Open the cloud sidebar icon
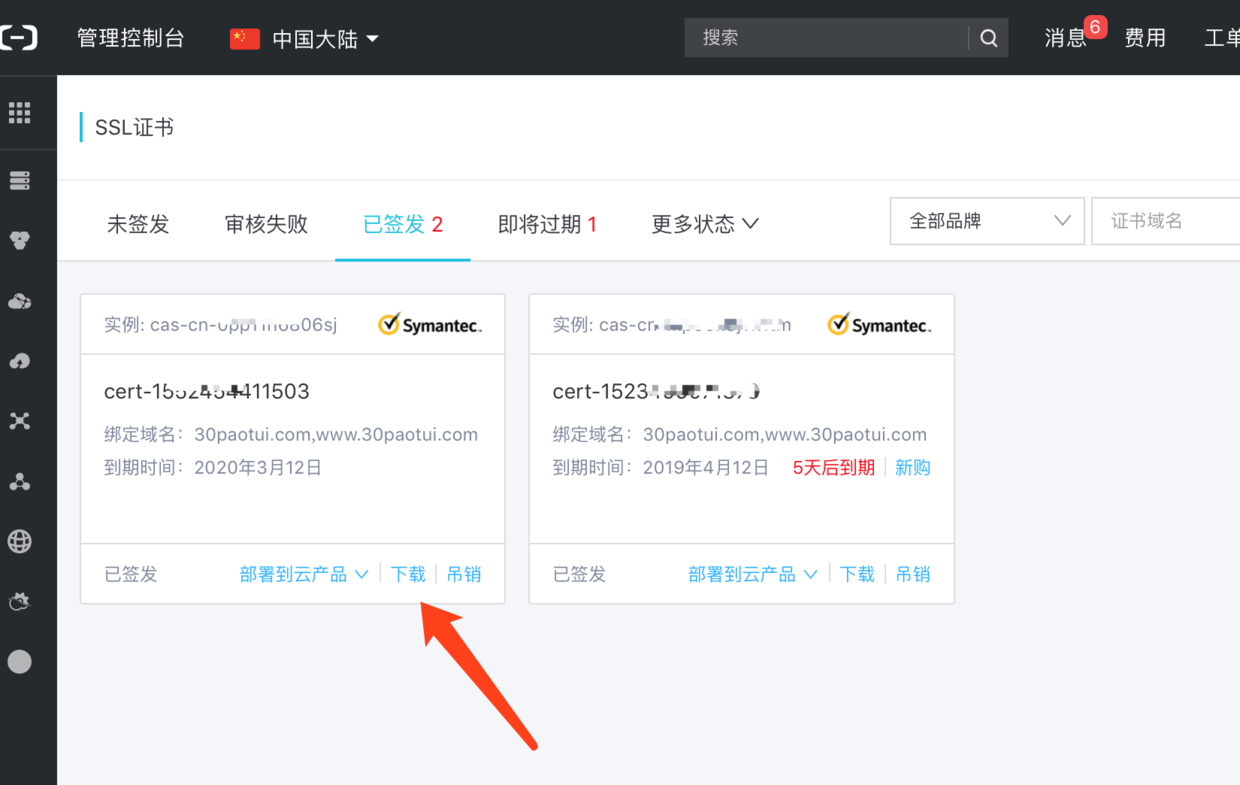 tap(19, 301)
